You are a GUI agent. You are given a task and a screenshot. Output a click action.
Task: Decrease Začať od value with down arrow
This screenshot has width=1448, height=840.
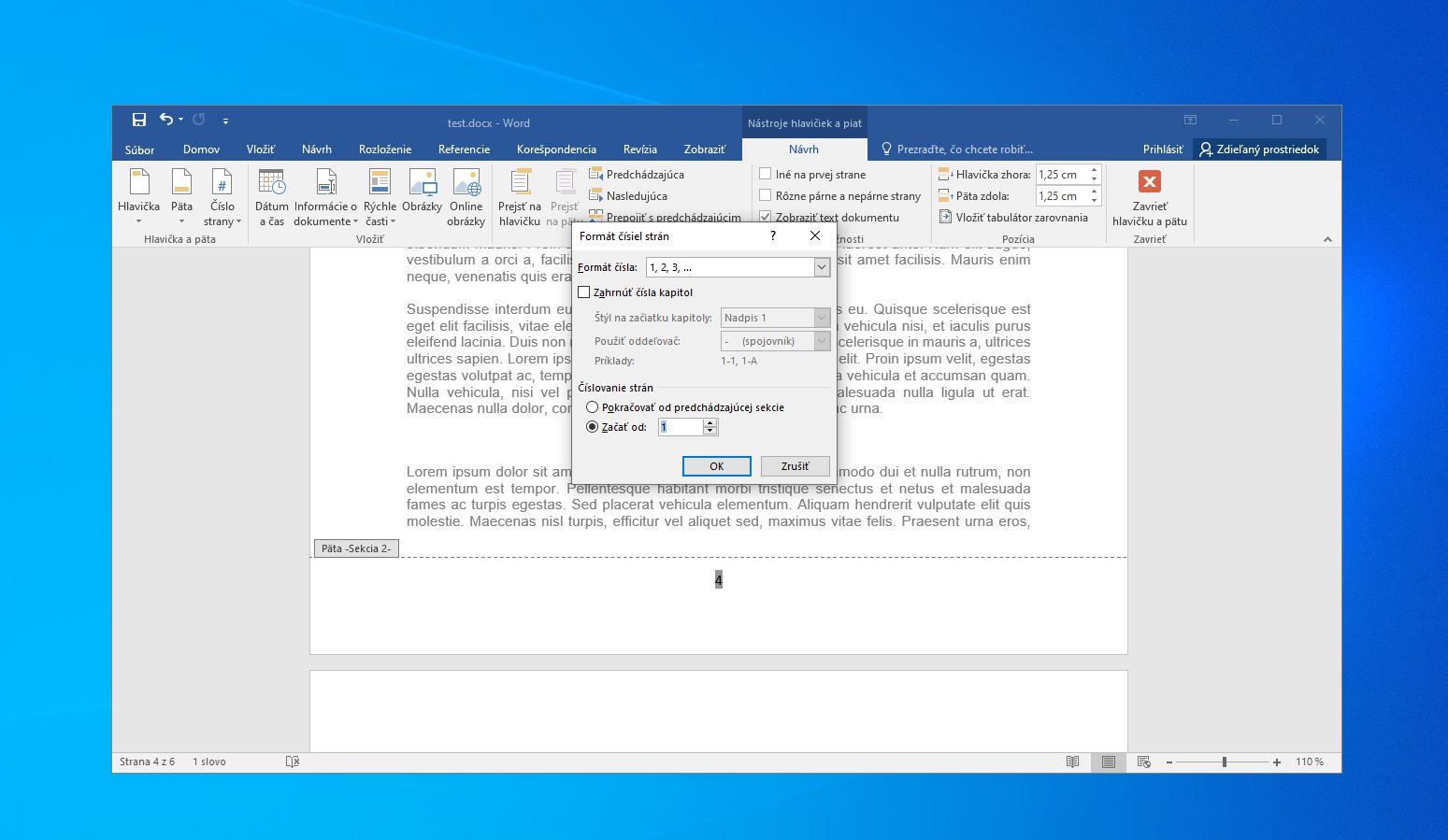click(710, 431)
